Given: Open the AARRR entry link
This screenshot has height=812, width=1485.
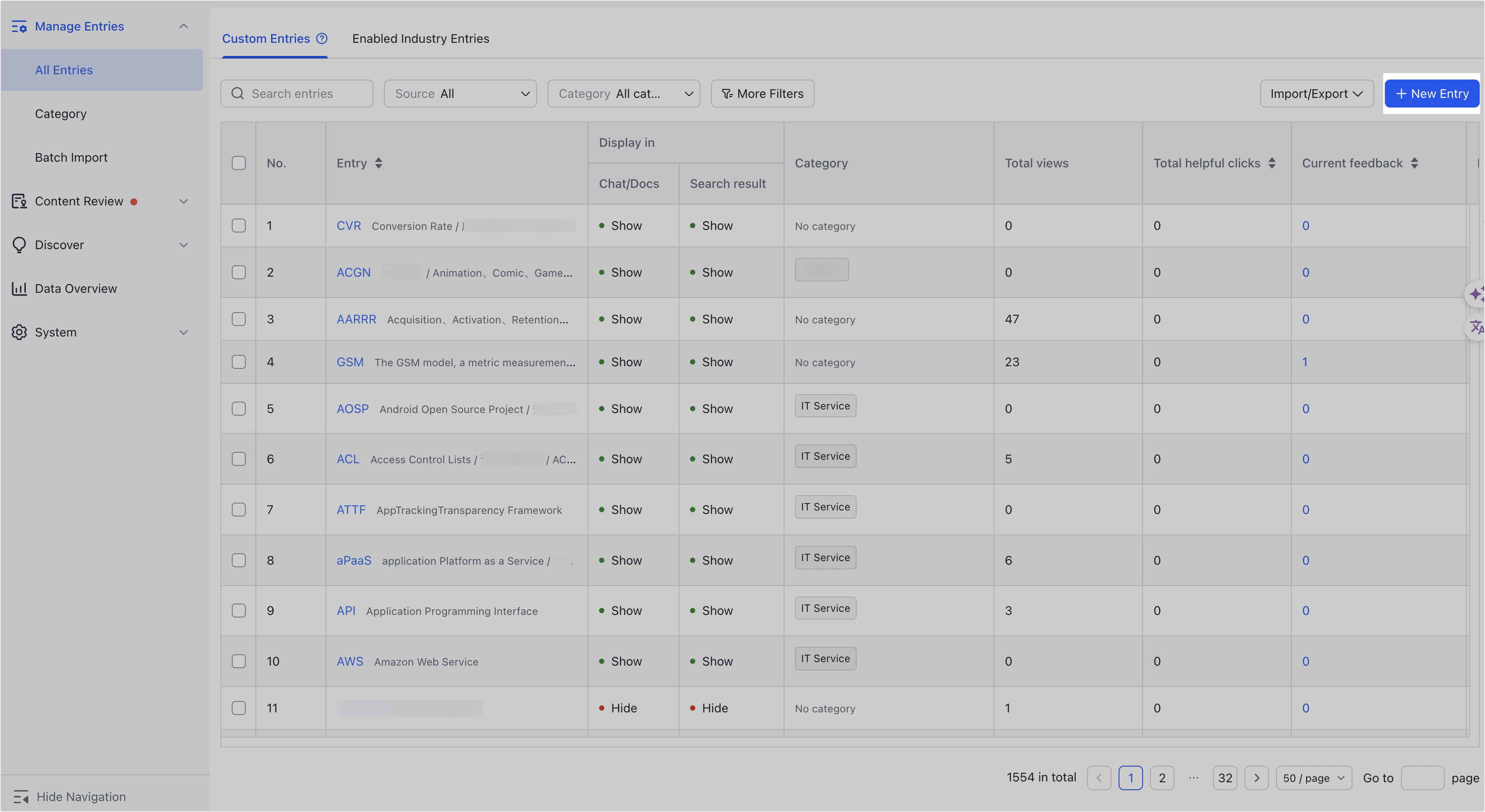Looking at the screenshot, I should [x=356, y=319].
